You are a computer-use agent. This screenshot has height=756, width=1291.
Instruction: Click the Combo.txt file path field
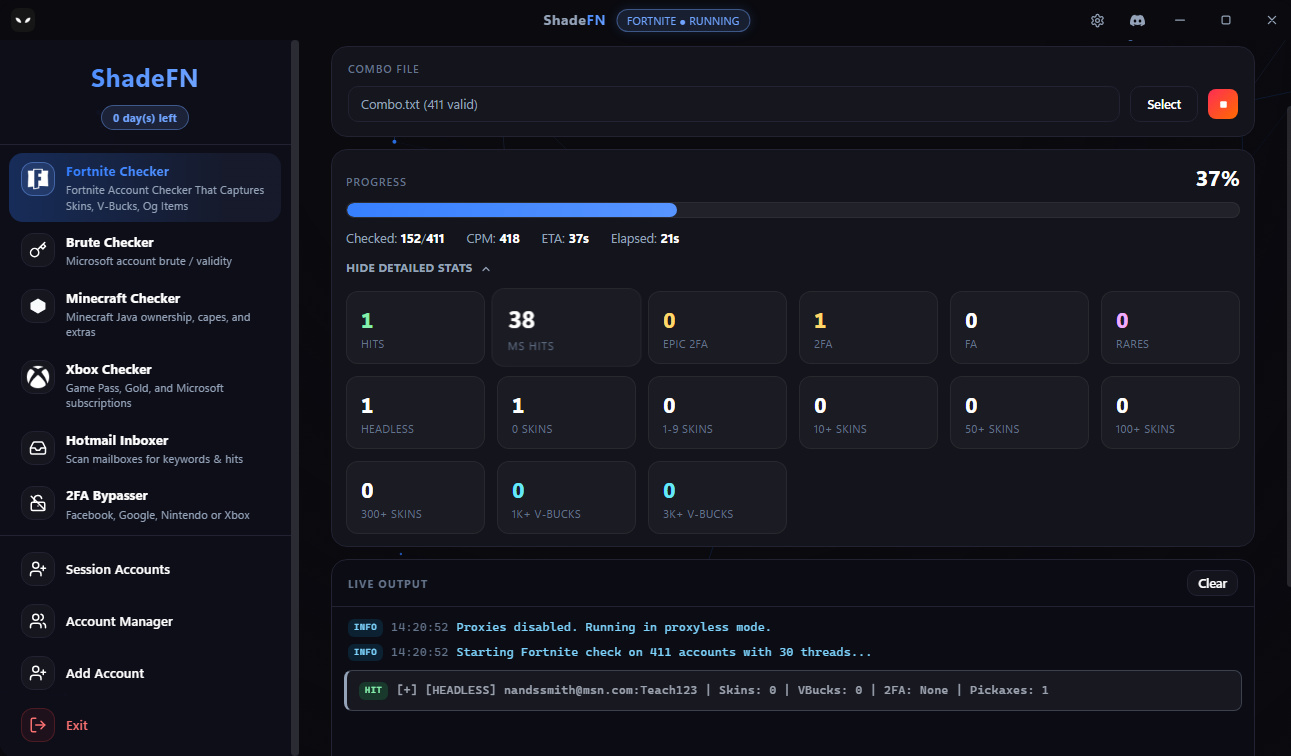[x=733, y=104]
